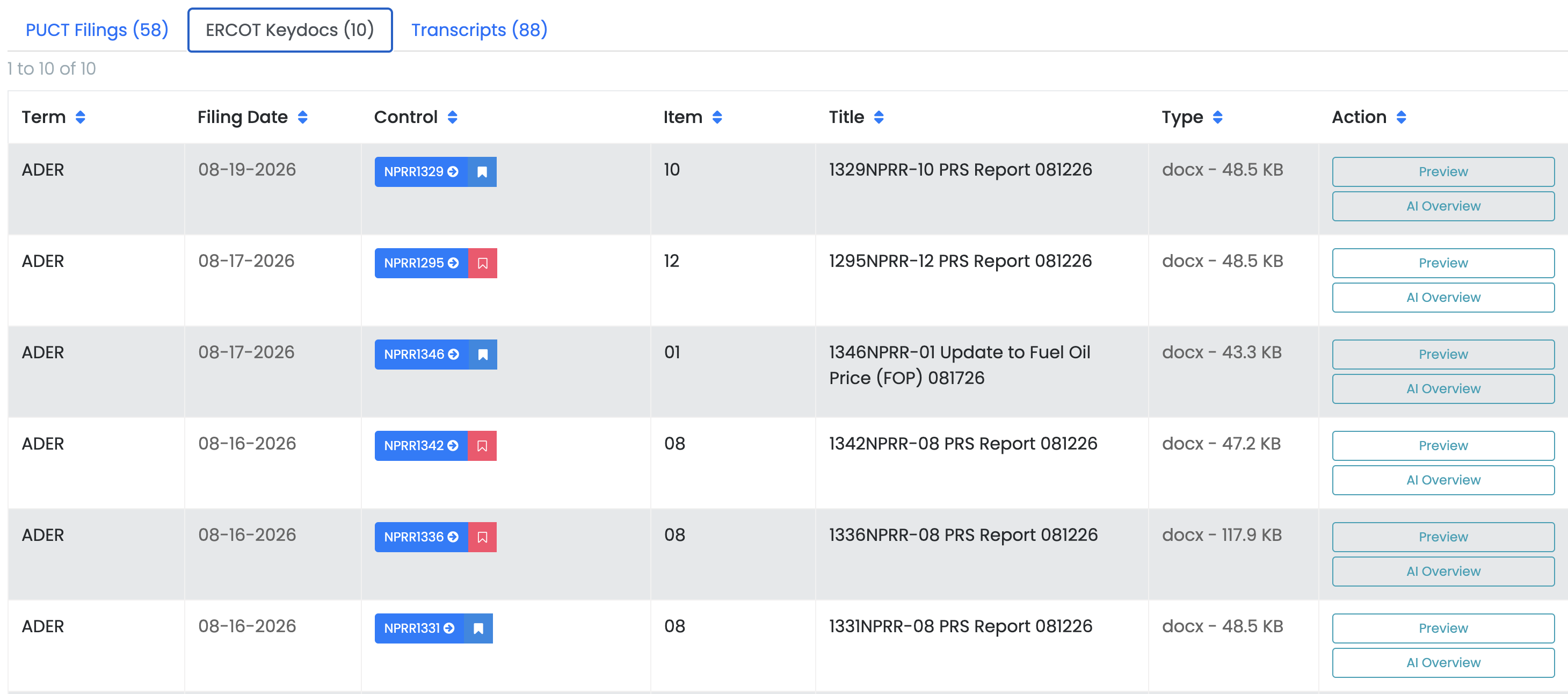Open NPRR1329 control arrow link

click(x=421, y=172)
